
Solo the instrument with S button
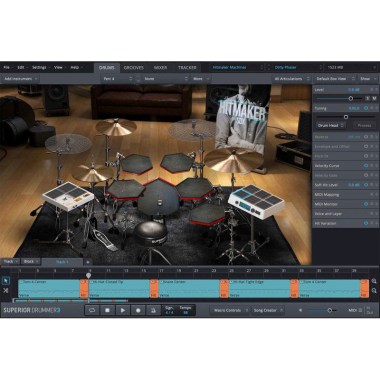(368, 99)
